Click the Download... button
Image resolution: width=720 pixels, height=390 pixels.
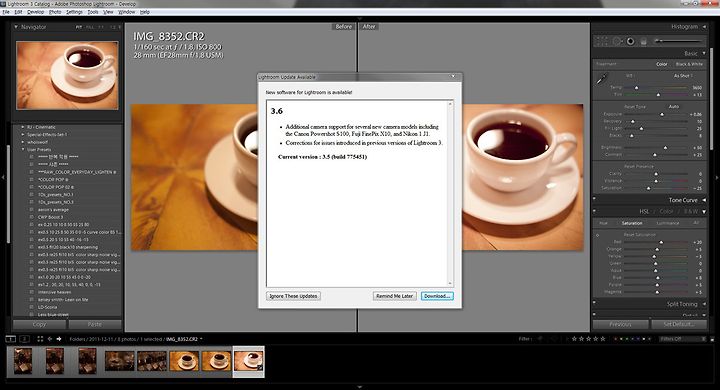(437, 296)
